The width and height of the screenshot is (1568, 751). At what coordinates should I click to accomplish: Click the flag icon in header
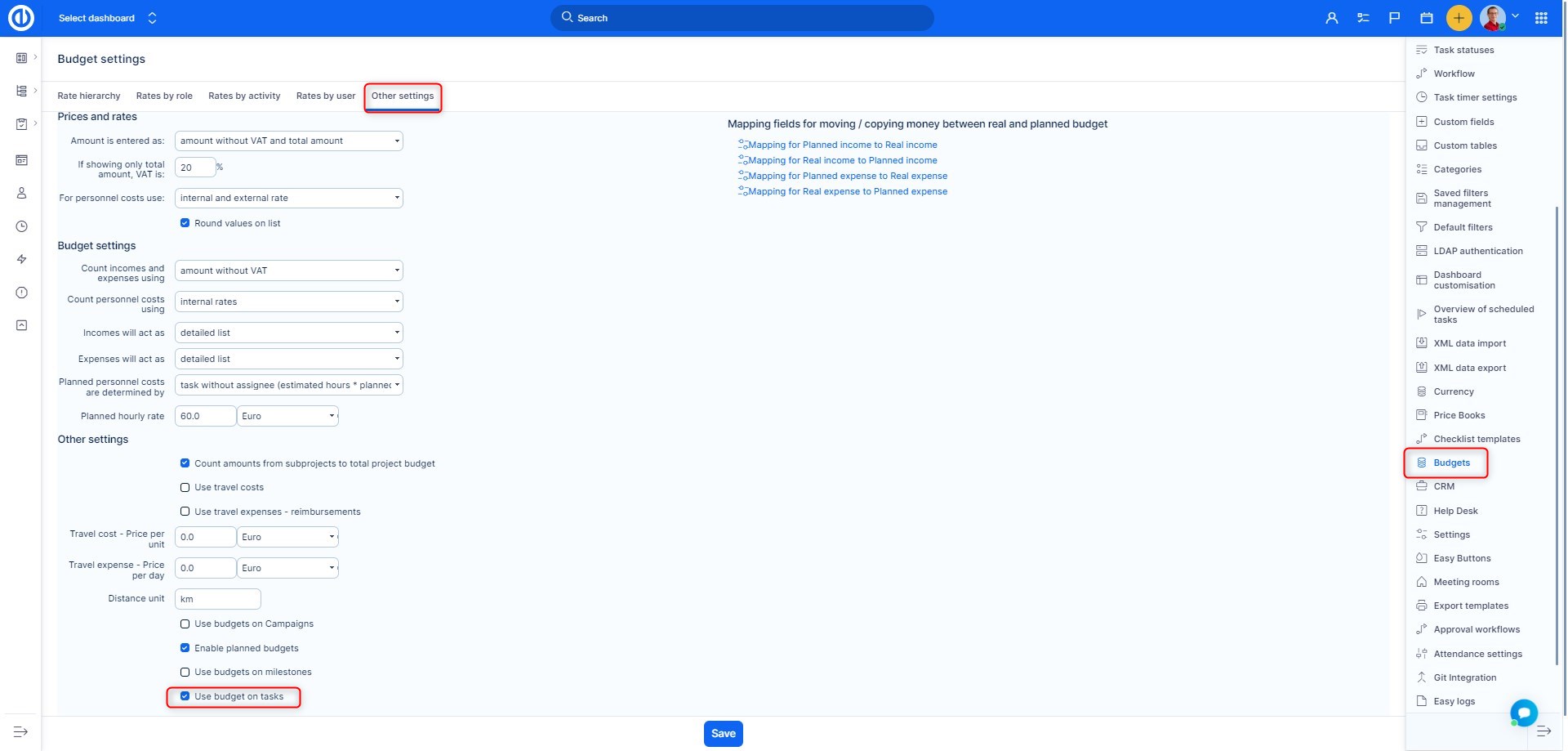tap(1394, 18)
